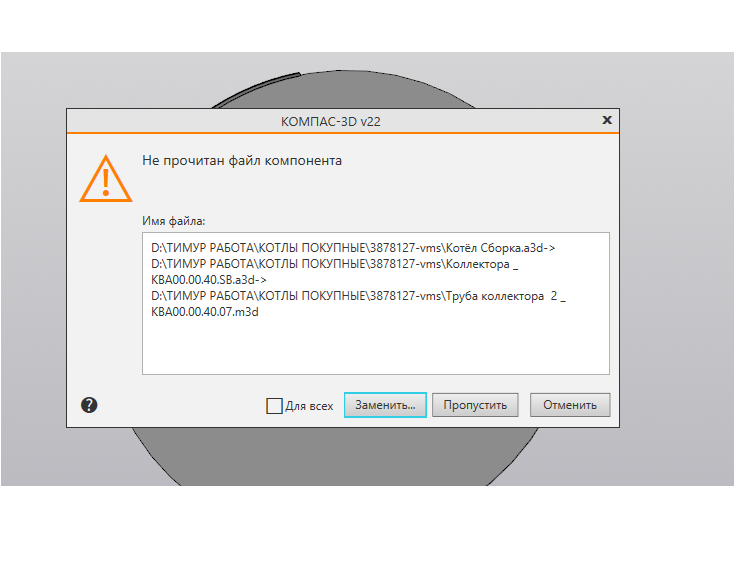Image resolution: width=734 pixels, height=563 pixels.
Task: Click the КОМПАС-3D v22 title bar
Action: (330, 121)
